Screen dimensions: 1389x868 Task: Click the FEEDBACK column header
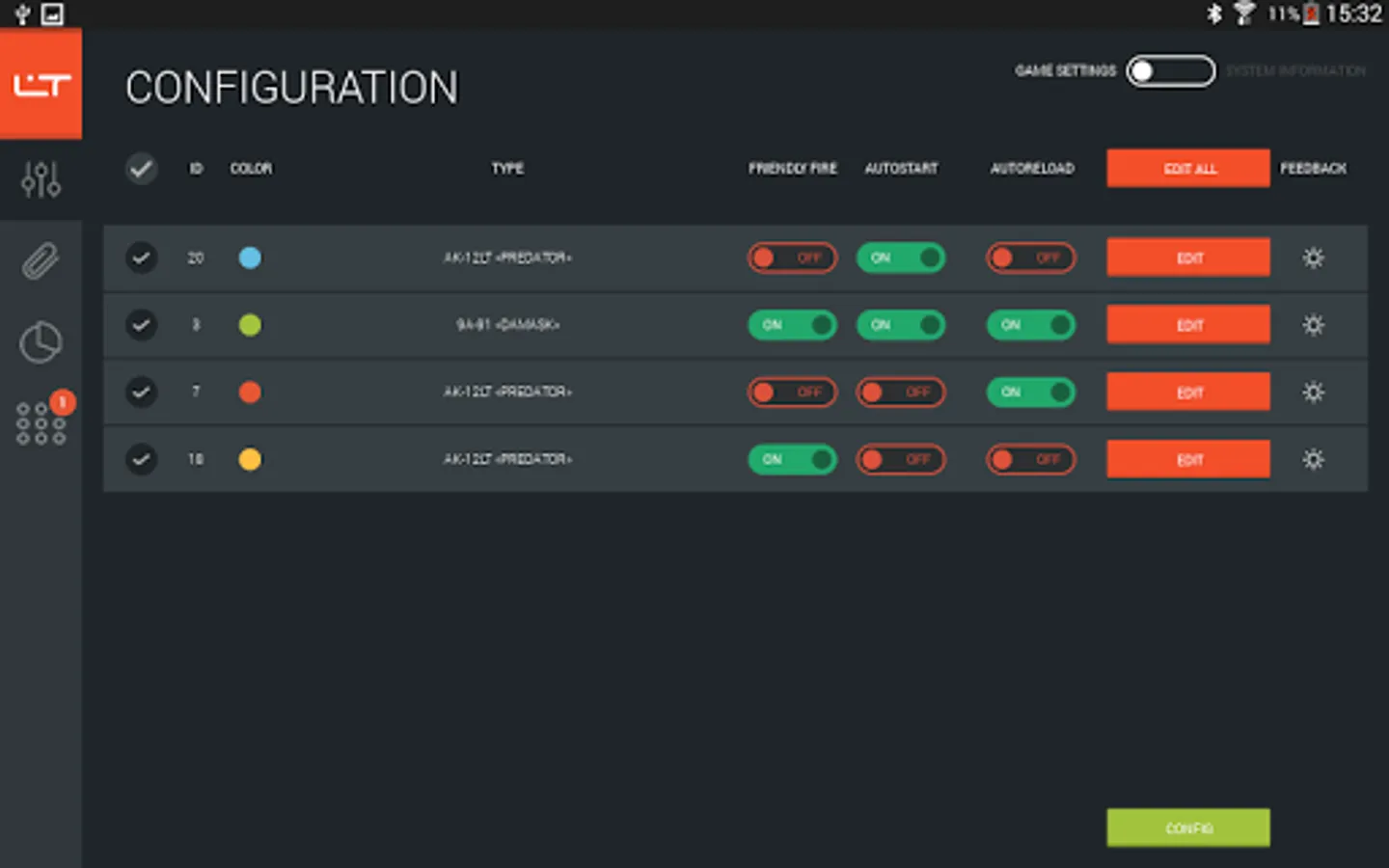coord(1313,169)
